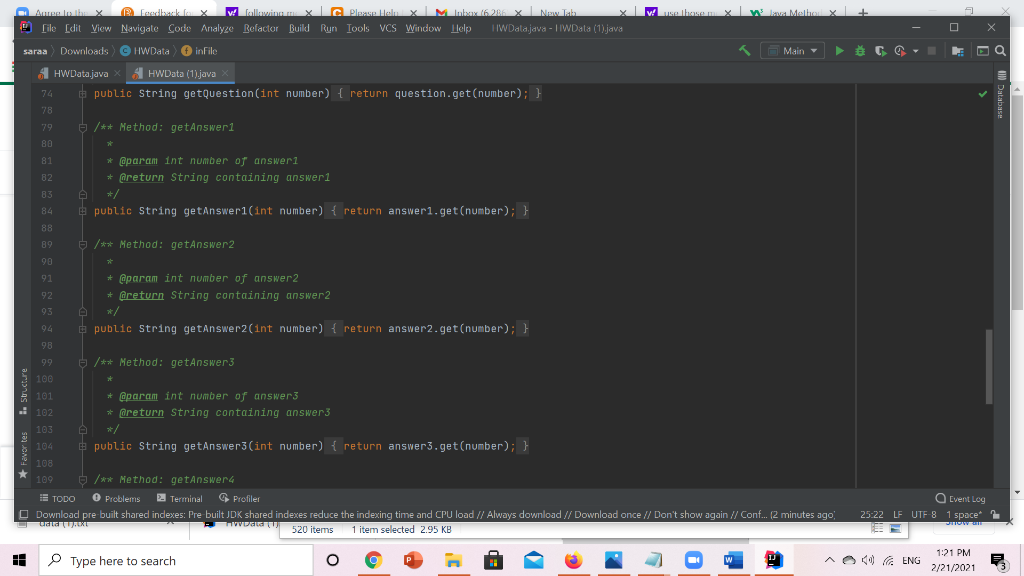Viewport: 1024px width, 576px height.
Task: Start debugging with the bug icon
Action: pos(860,50)
